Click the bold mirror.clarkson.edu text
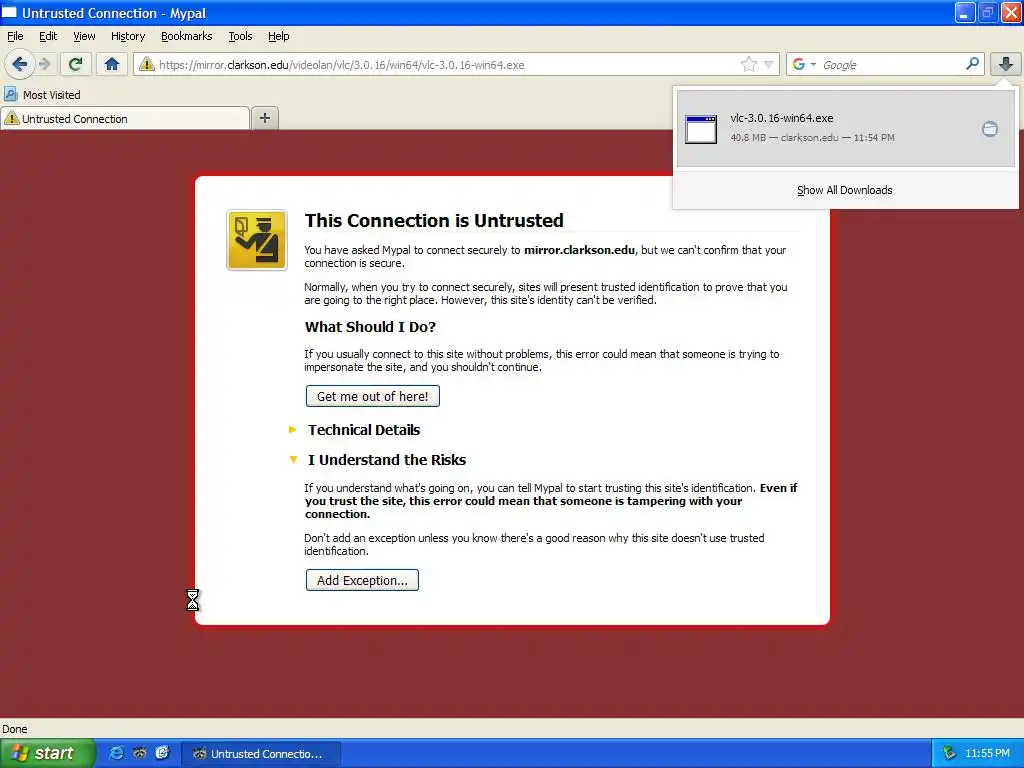 [579, 250]
